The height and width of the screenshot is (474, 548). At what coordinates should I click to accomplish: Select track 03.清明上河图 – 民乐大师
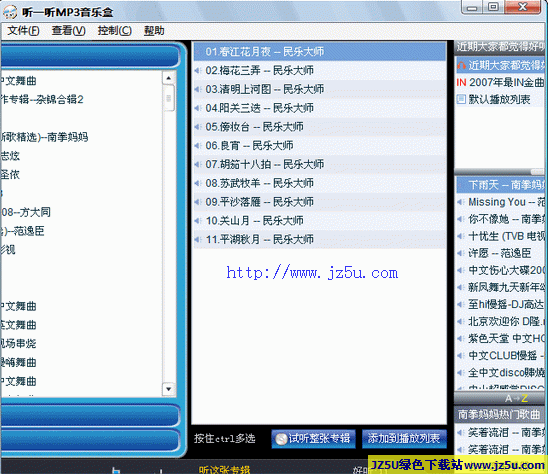[x=320, y=89]
